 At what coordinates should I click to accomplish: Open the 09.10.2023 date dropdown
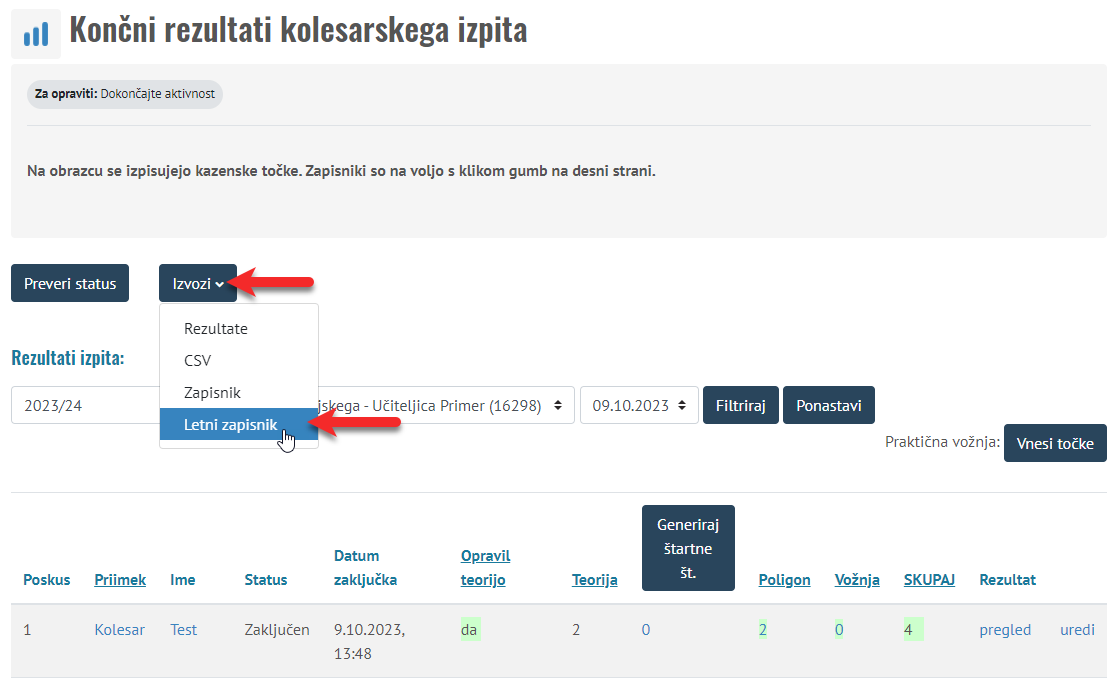[x=639, y=405]
